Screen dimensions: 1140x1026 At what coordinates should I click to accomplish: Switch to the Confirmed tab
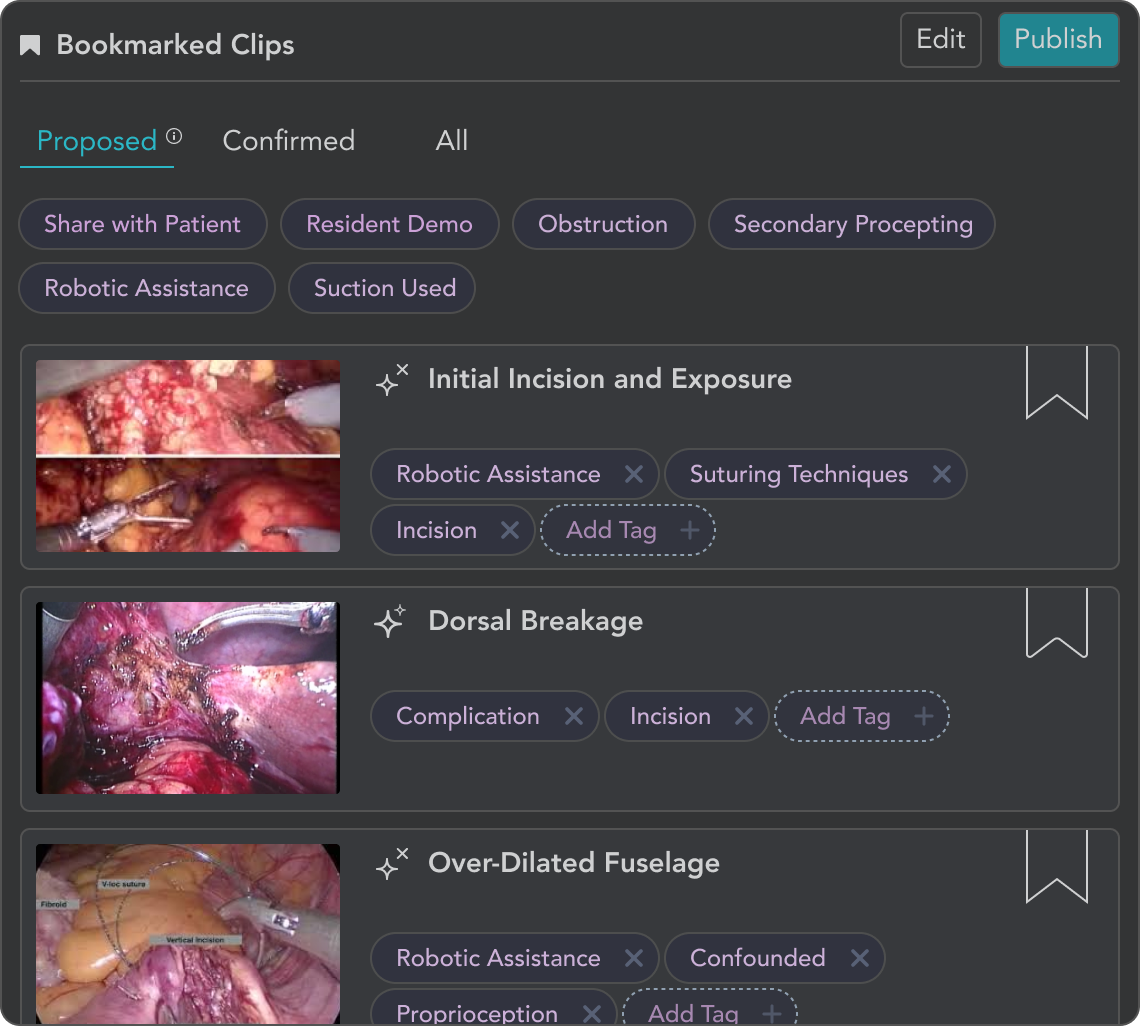coord(289,141)
